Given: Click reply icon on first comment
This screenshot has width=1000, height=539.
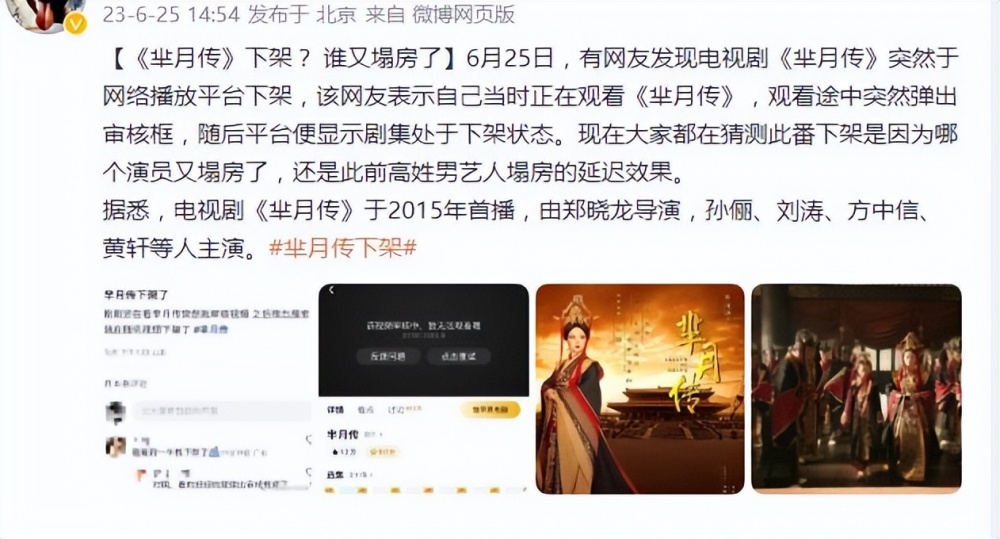Looking at the screenshot, I should point(309,440).
